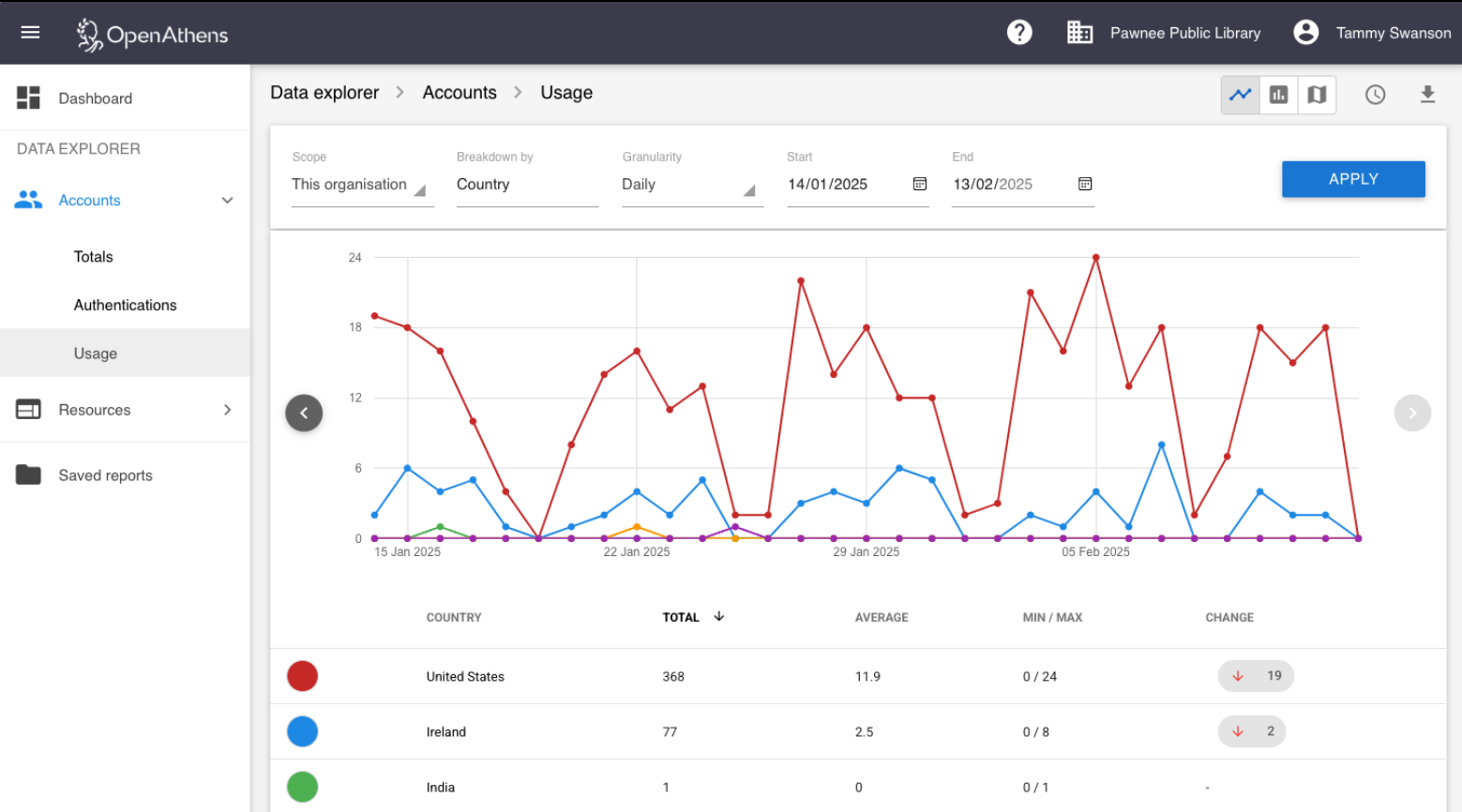
Task: Click the left arrow to shift chart earlier
Action: coord(303,413)
